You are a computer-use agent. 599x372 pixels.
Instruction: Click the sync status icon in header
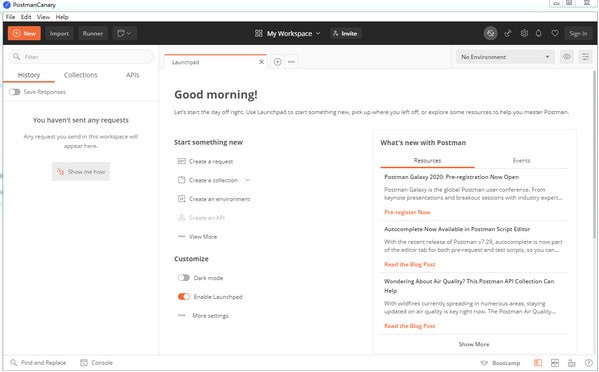[x=491, y=33]
